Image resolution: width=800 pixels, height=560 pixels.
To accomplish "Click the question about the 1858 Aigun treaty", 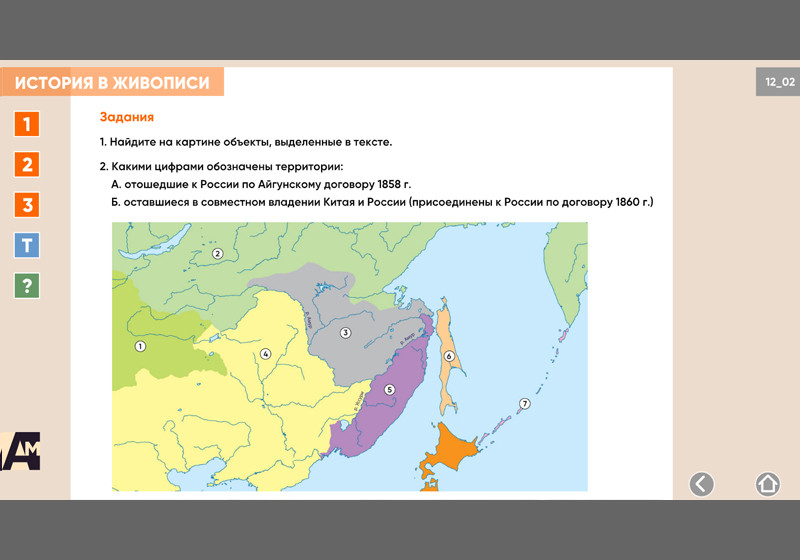I will click(x=261, y=185).
